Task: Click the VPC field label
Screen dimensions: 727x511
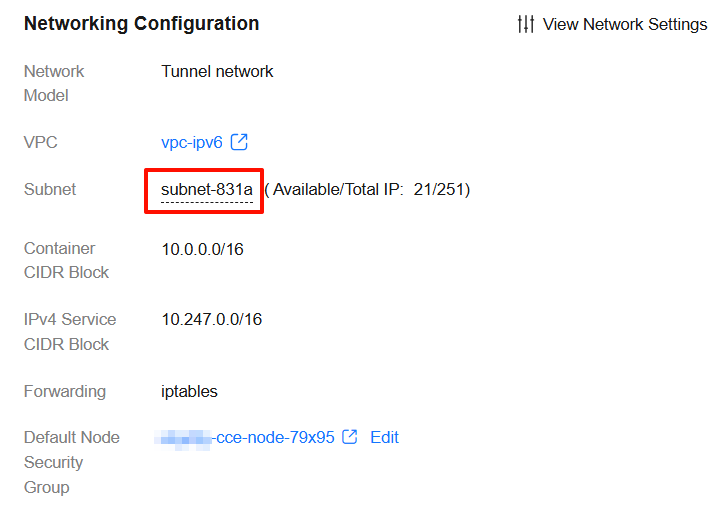Action: pyautogui.click(x=41, y=143)
